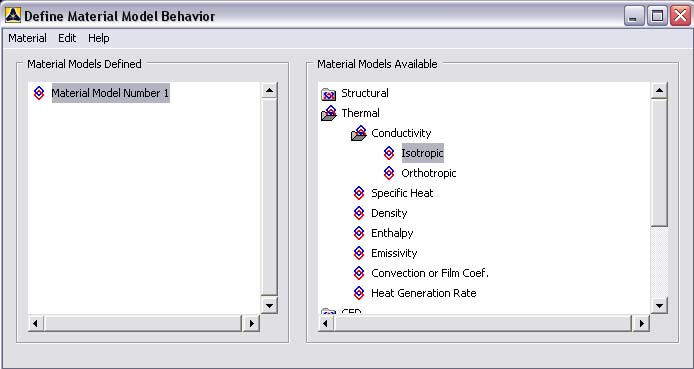Click the Enthalpy model icon

point(359,233)
